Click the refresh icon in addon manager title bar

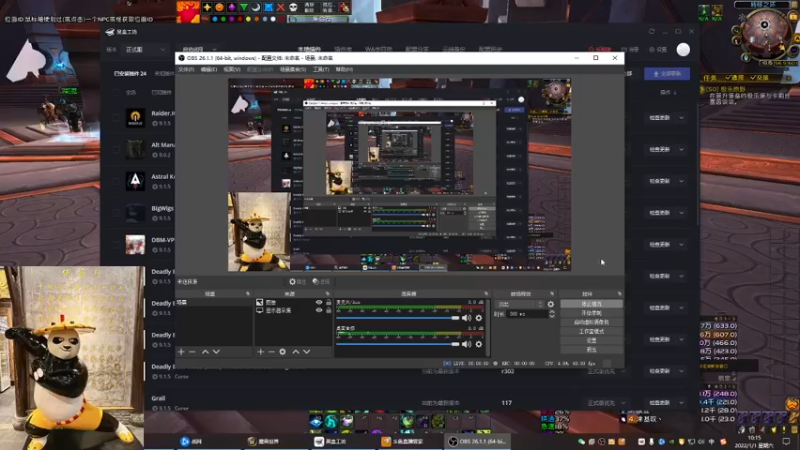tap(652, 32)
